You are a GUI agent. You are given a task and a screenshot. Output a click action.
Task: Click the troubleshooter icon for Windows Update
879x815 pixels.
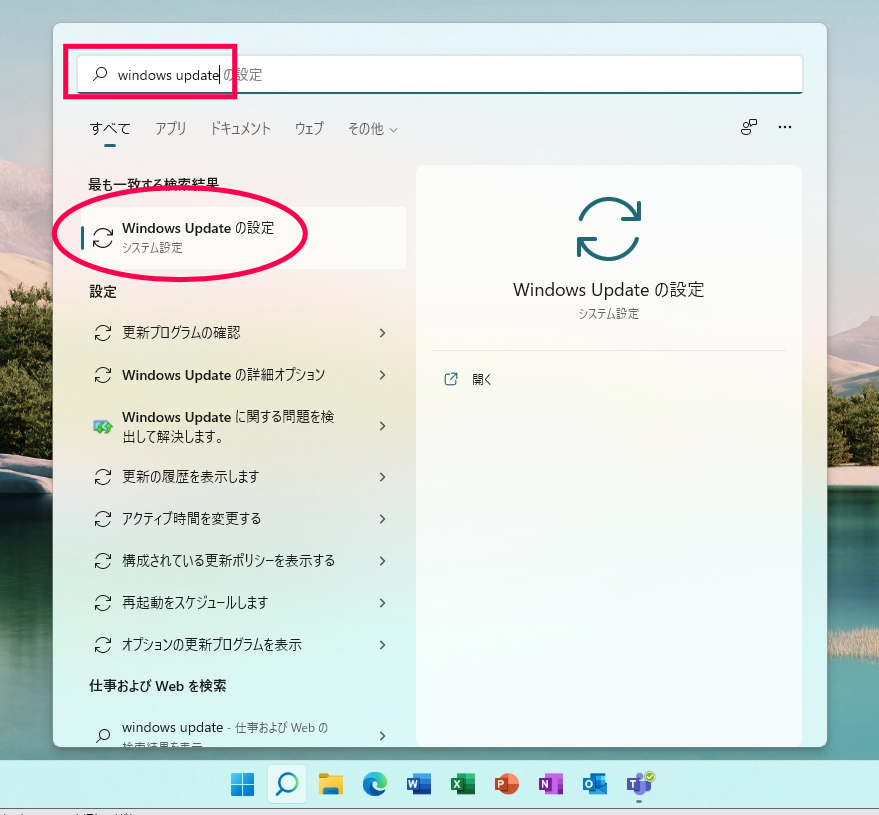point(103,427)
